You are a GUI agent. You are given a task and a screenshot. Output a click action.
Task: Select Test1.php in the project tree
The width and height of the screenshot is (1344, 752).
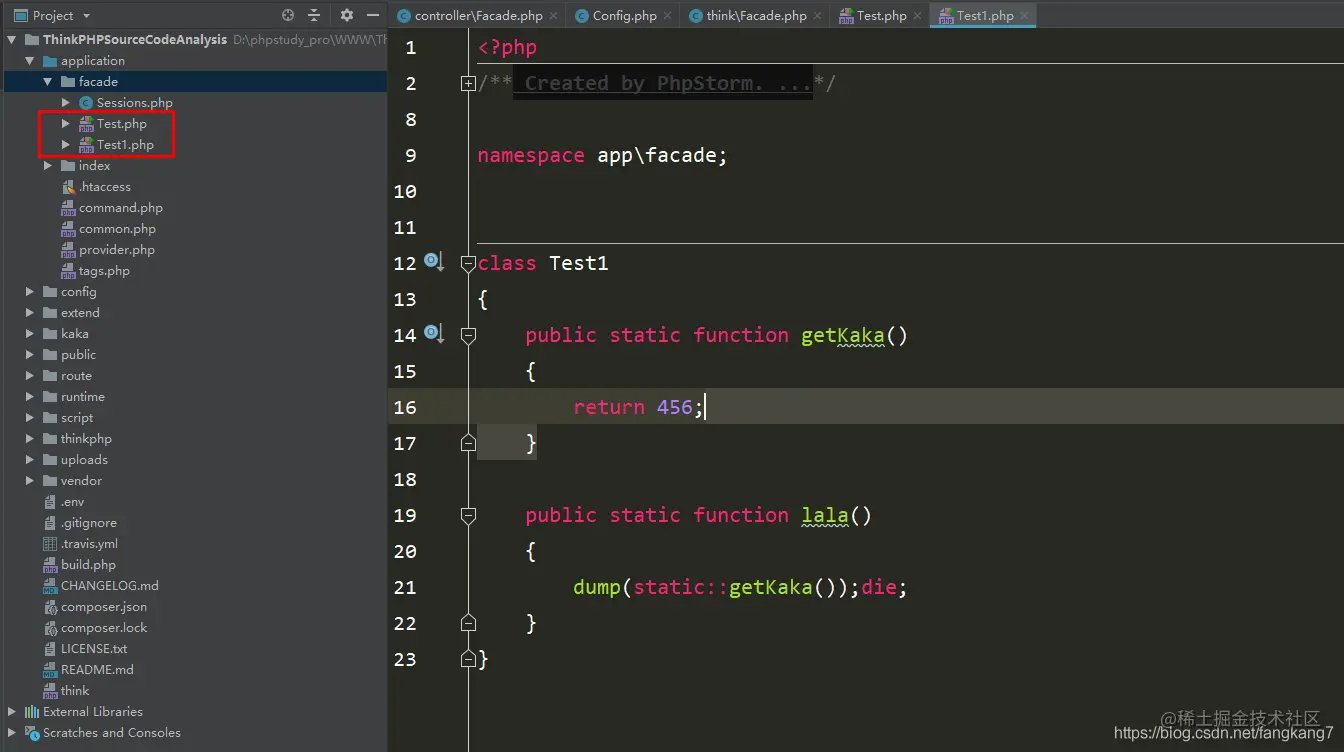(125, 145)
